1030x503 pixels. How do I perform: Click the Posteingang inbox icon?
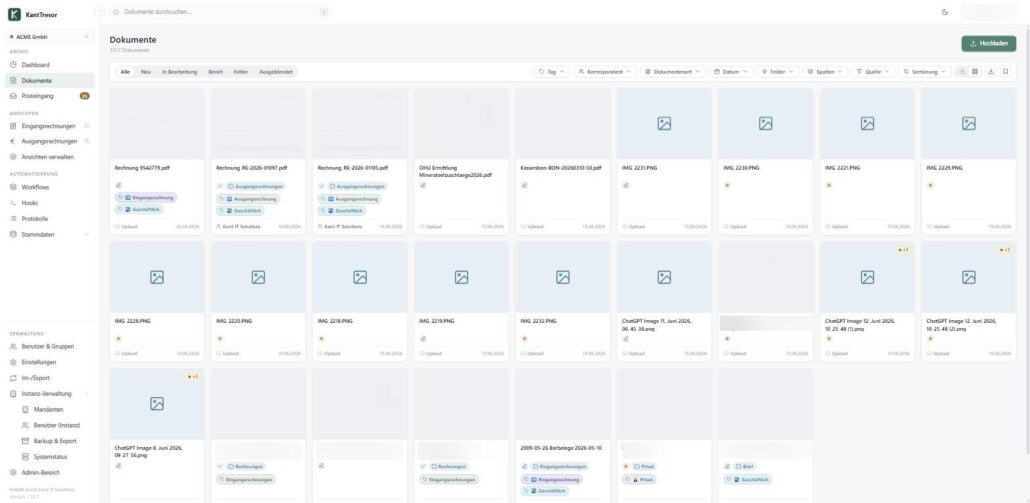click(13, 96)
